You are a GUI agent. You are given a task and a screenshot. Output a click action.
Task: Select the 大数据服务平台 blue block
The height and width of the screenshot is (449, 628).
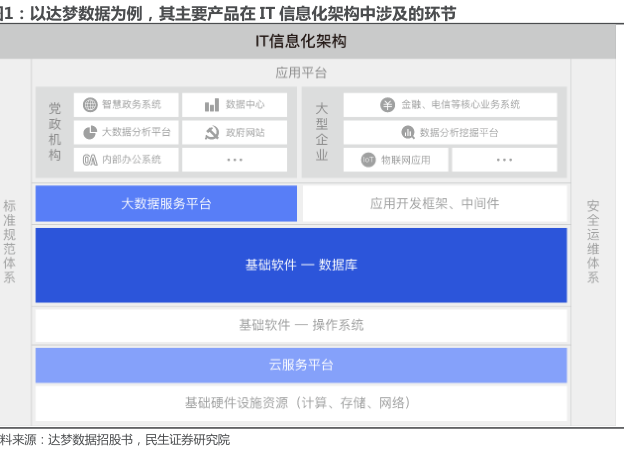pos(166,203)
